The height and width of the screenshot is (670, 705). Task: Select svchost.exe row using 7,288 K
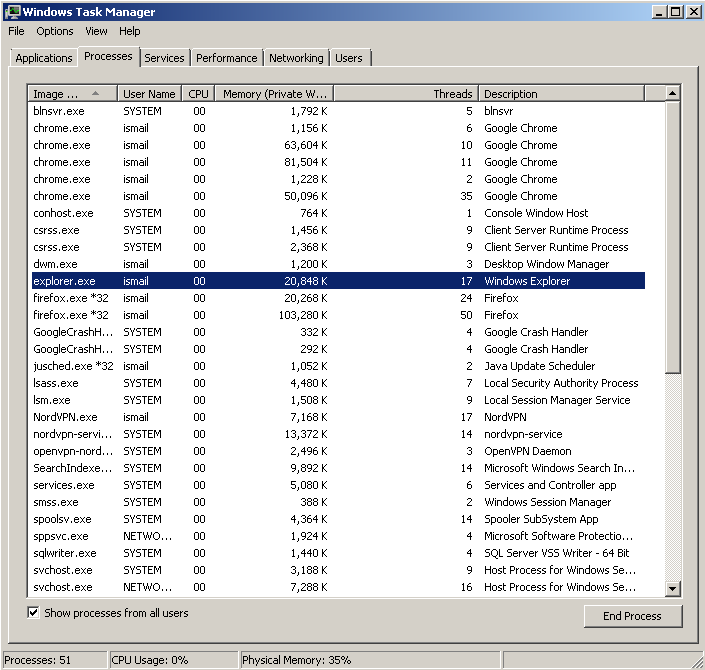pyautogui.click(x=338, y=587)
